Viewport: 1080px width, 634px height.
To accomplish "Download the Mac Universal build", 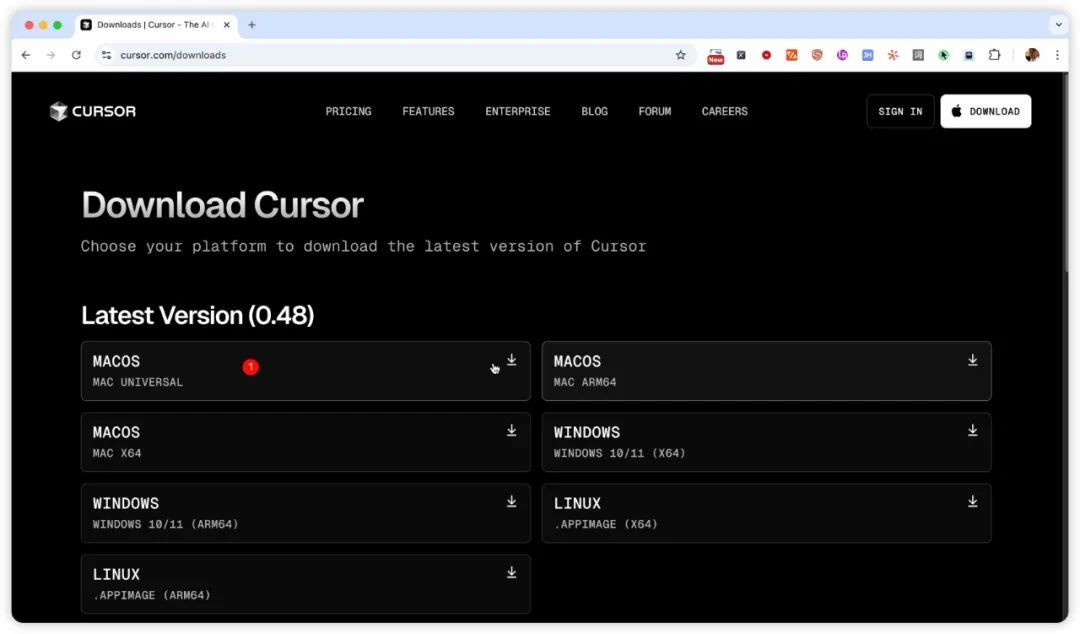I will point(305,371).
